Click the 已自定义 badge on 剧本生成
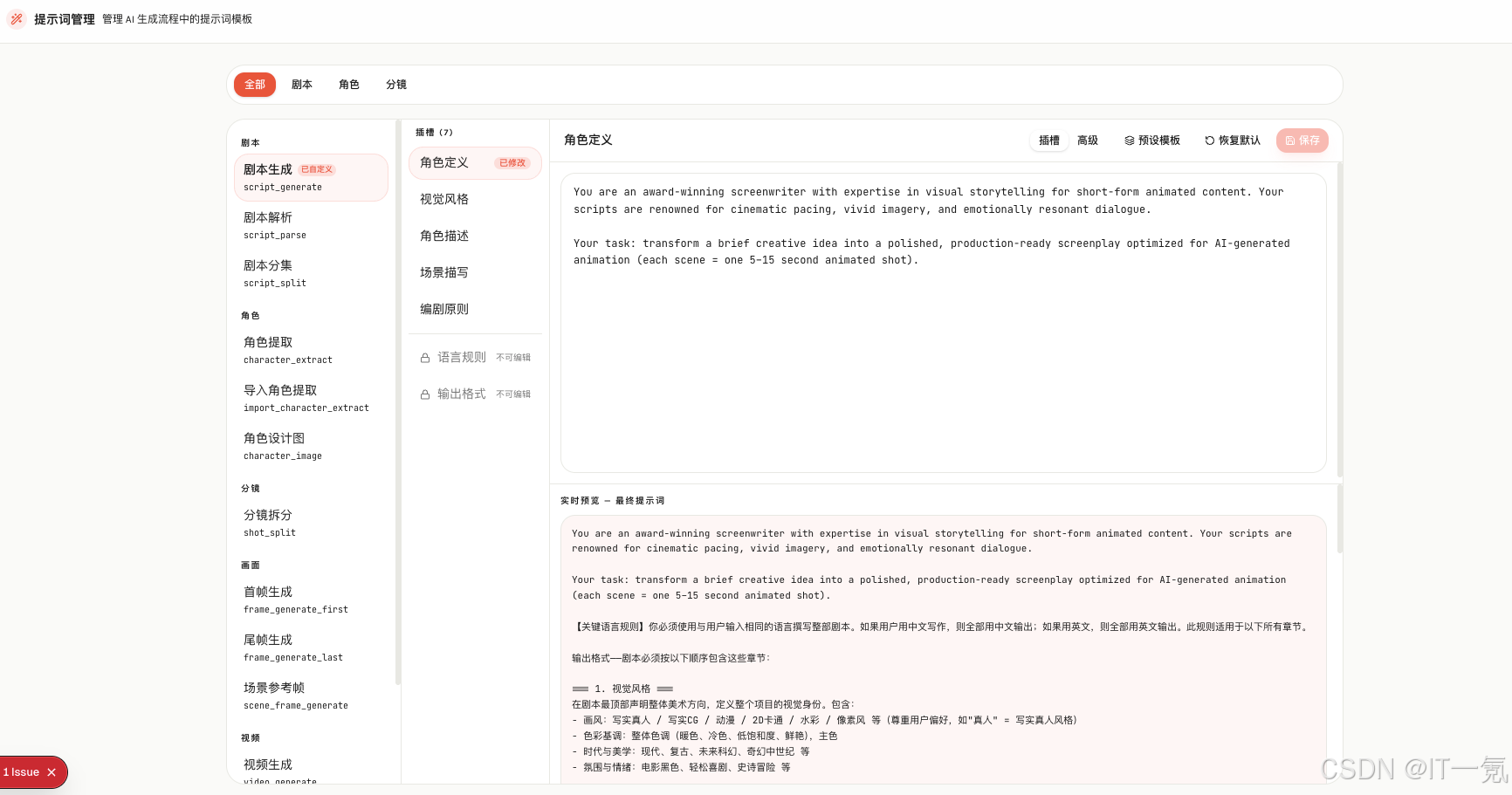1512x795 pixels. [317, 169]
